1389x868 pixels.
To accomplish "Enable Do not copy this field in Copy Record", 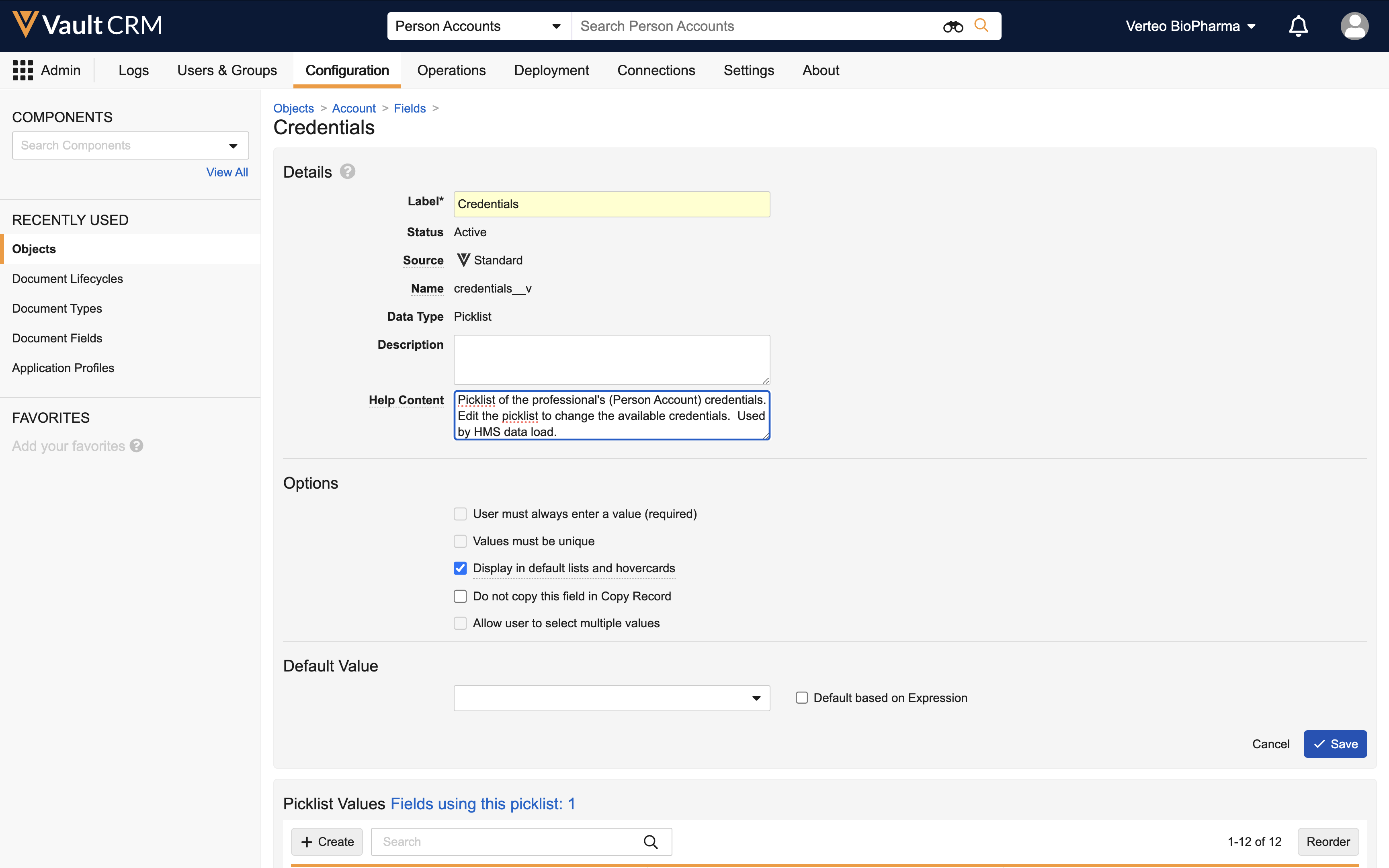I will (x=460, y=596).
